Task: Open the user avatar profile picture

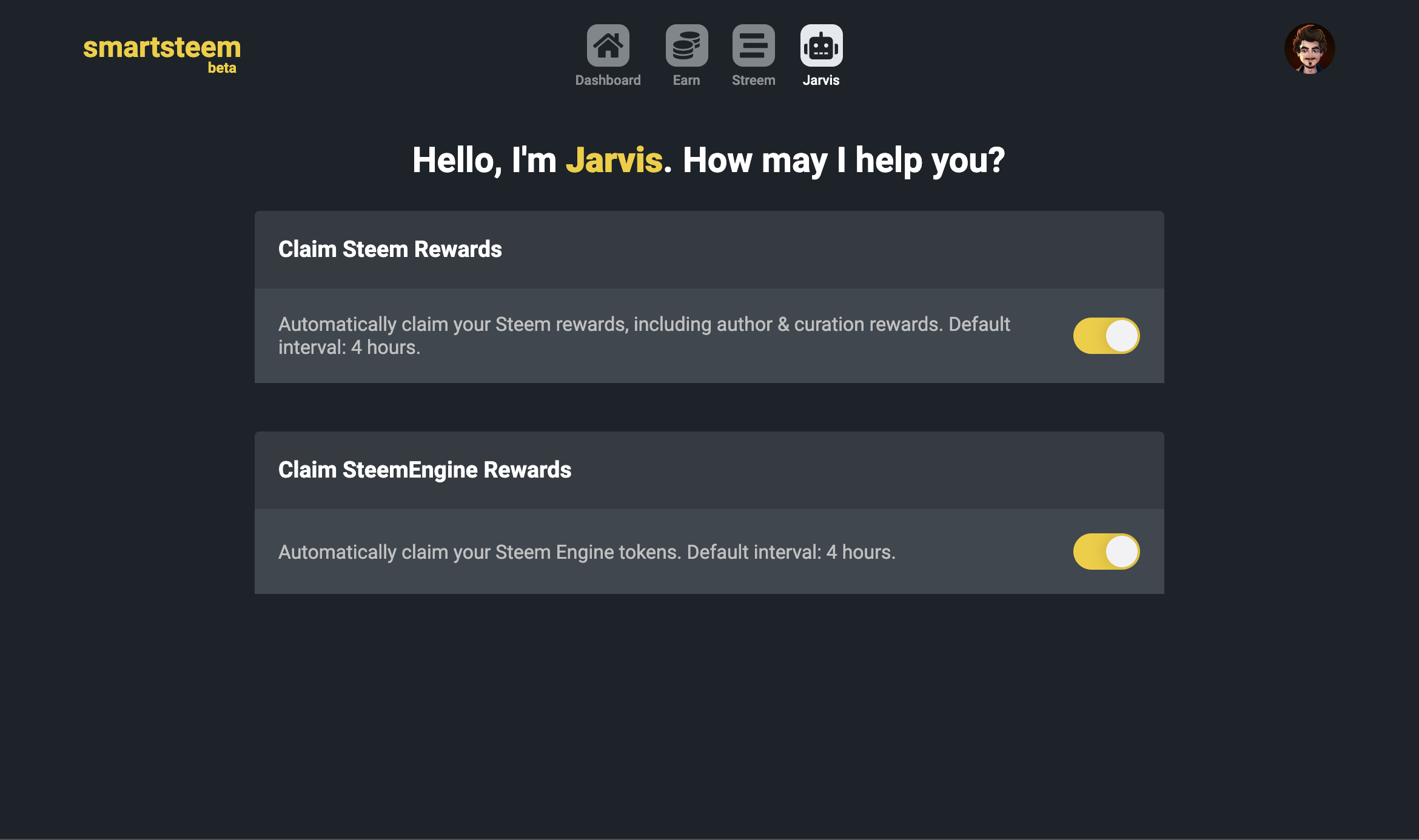Action: [x=1309, y=48]
